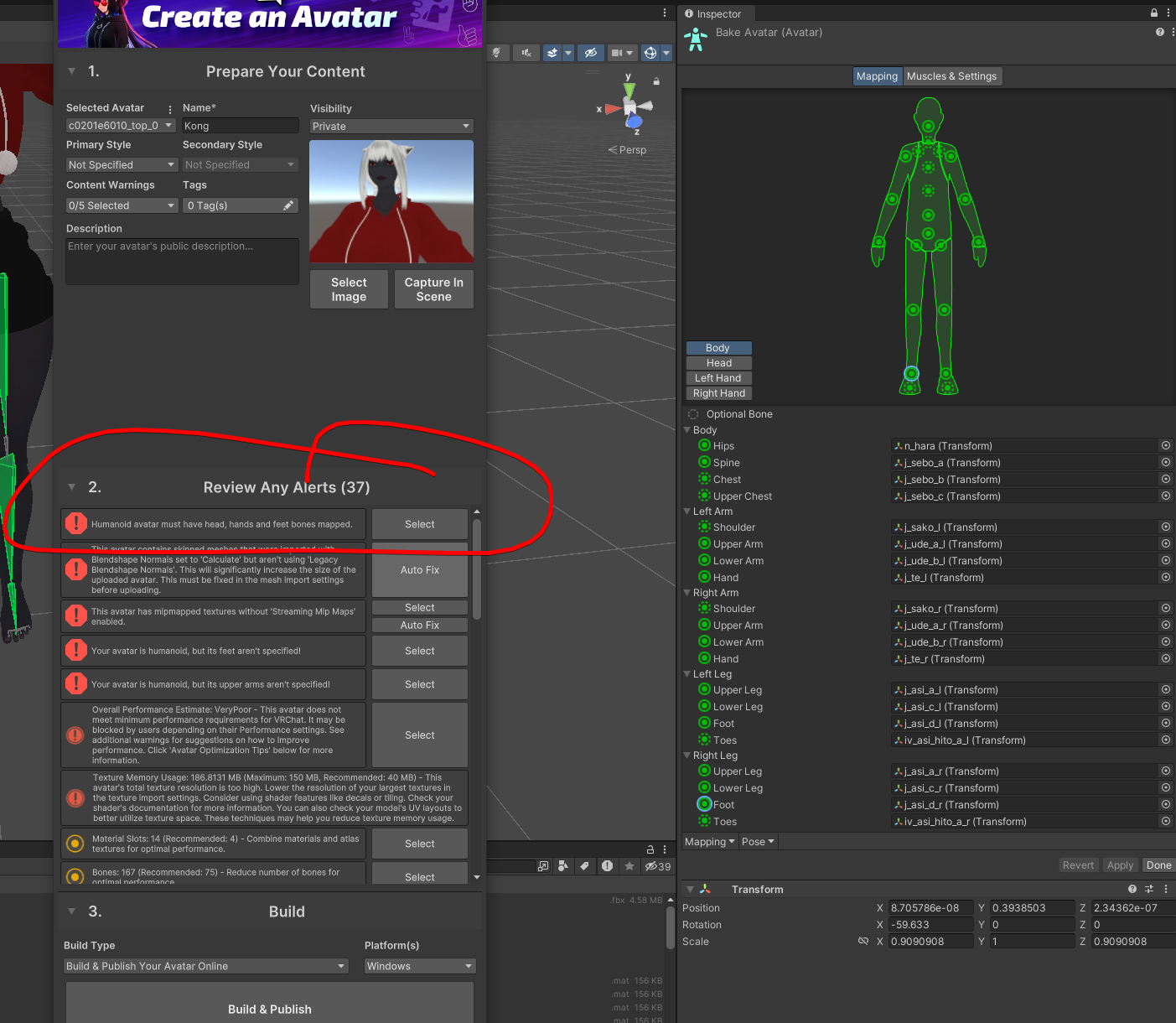
Task: Toggle Scale constrained proportions link icon
Action: click(863, 941)
